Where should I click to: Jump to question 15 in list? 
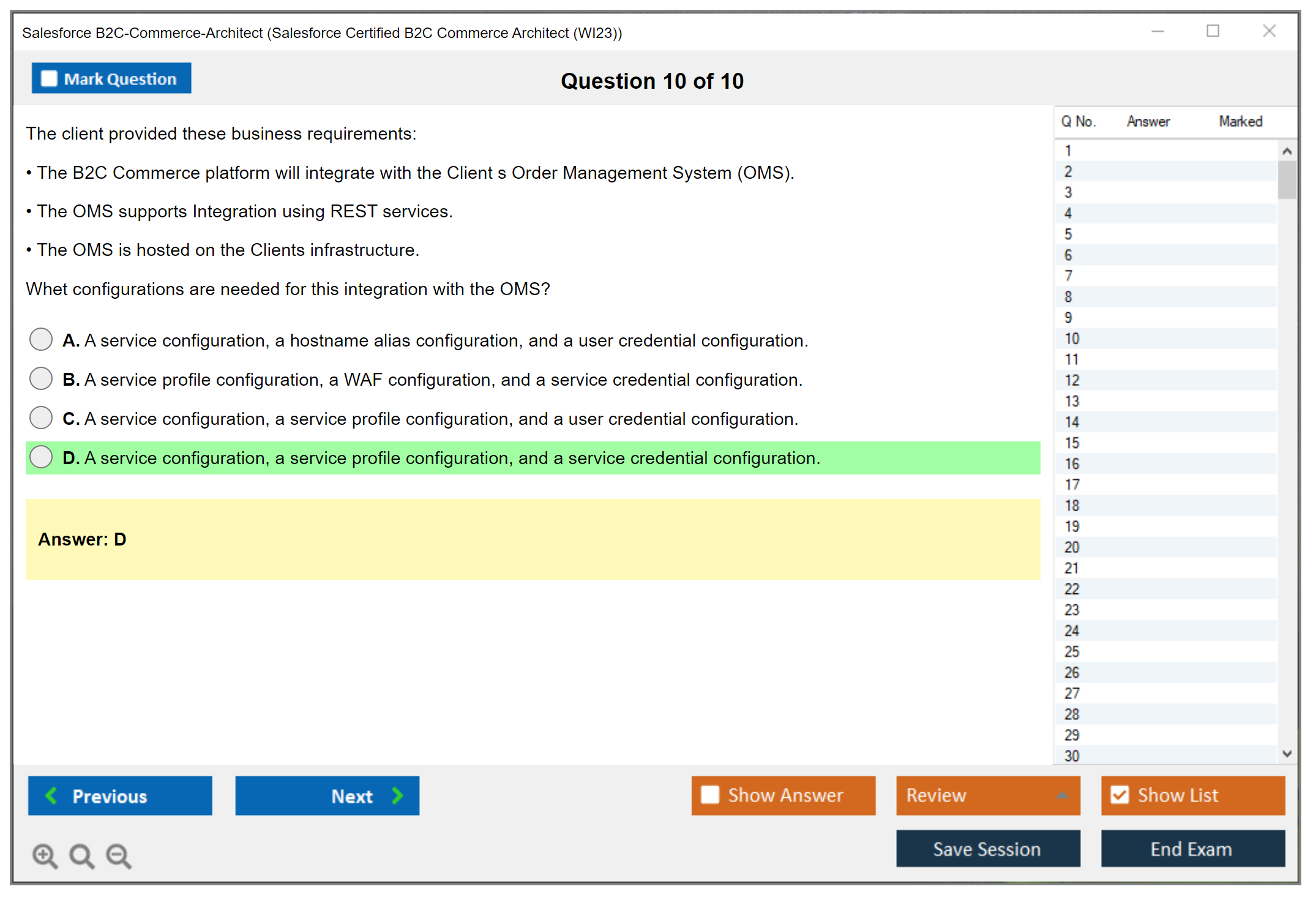[x=1072, y=443]
